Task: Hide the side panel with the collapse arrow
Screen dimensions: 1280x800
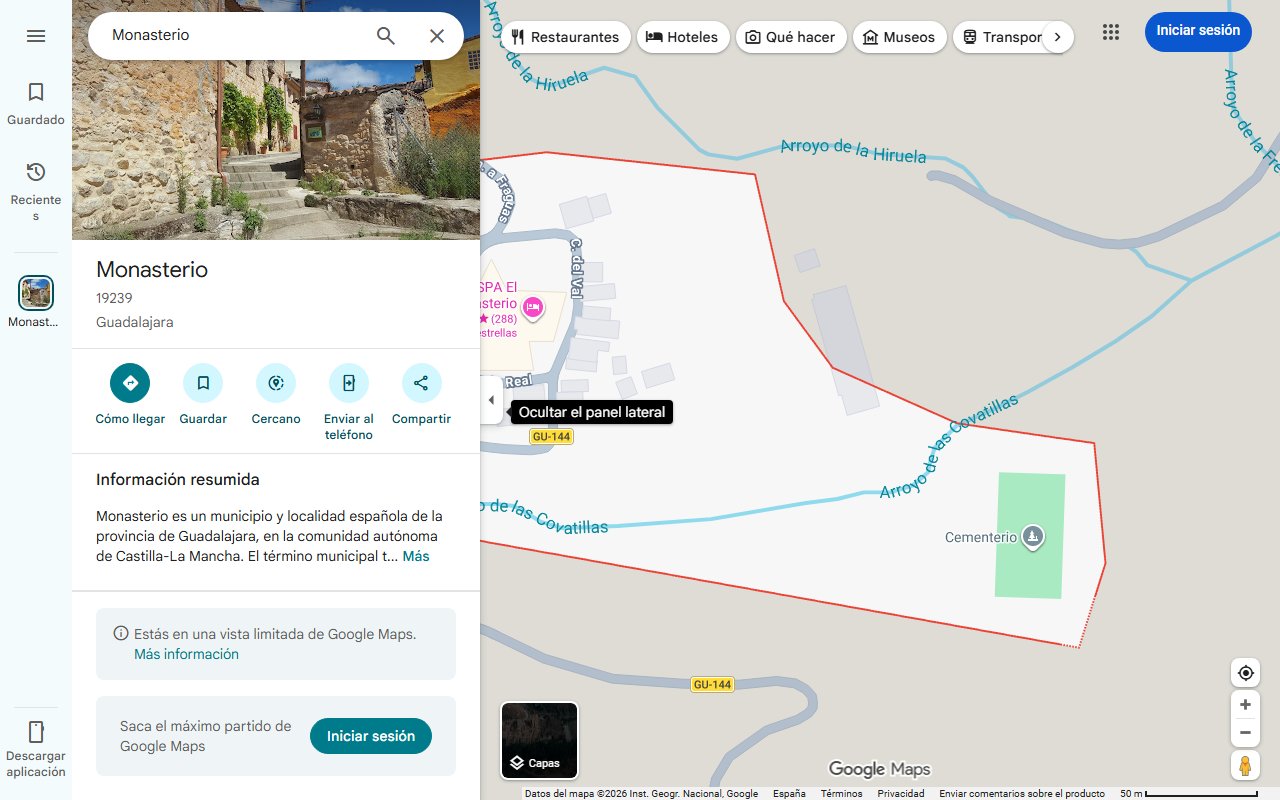Action: (x=491, y=399)
